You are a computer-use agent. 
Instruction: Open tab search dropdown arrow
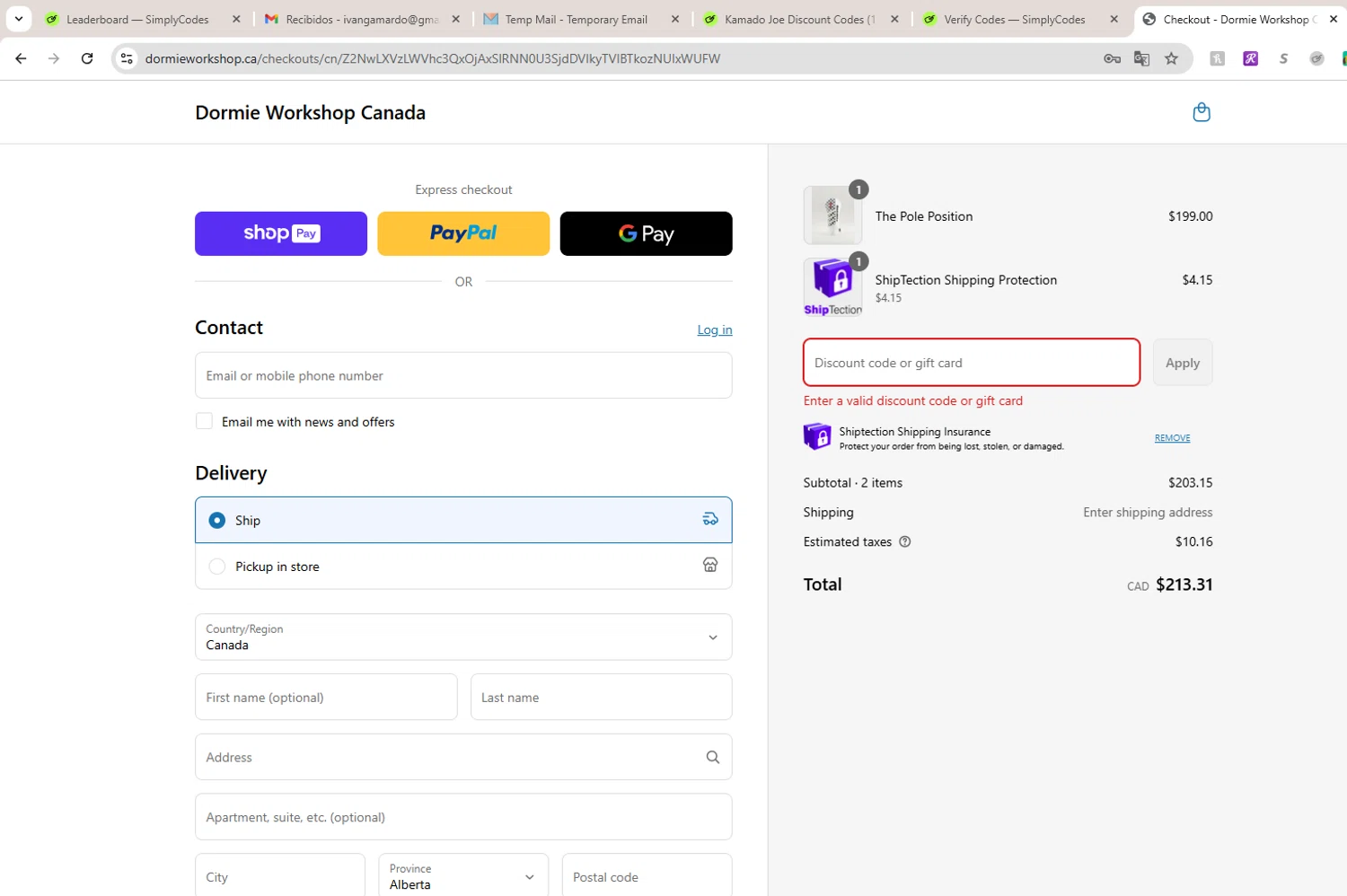point(19,19)
